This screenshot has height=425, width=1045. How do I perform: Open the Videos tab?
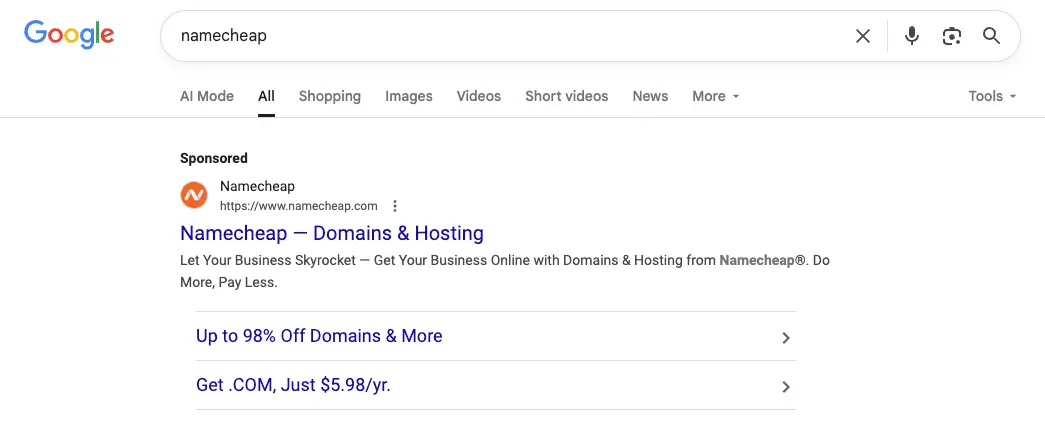(x=479, y=96)
